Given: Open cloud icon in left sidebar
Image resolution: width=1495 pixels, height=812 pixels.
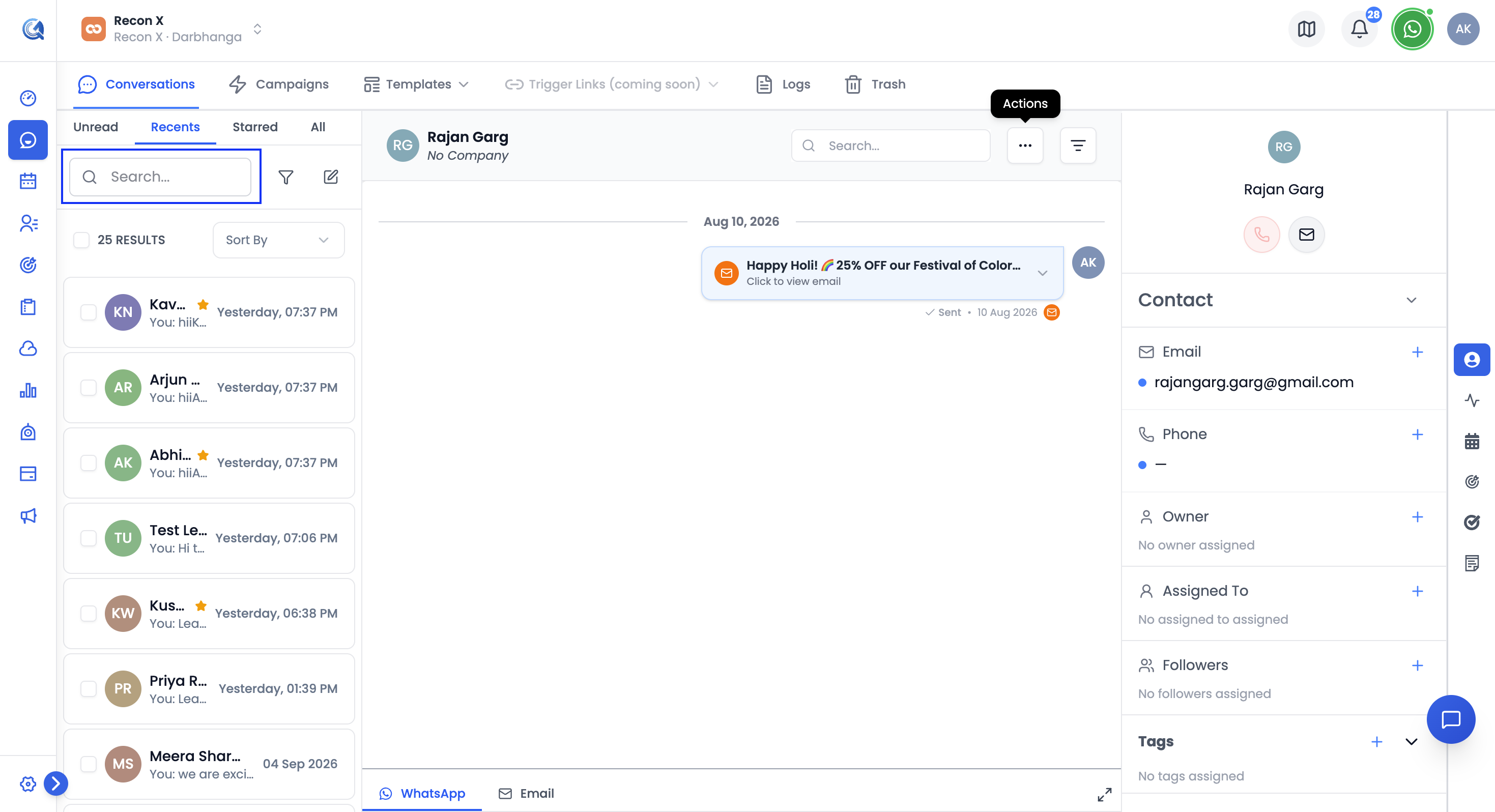Looking at the screenshot, I should pos(28,348).
